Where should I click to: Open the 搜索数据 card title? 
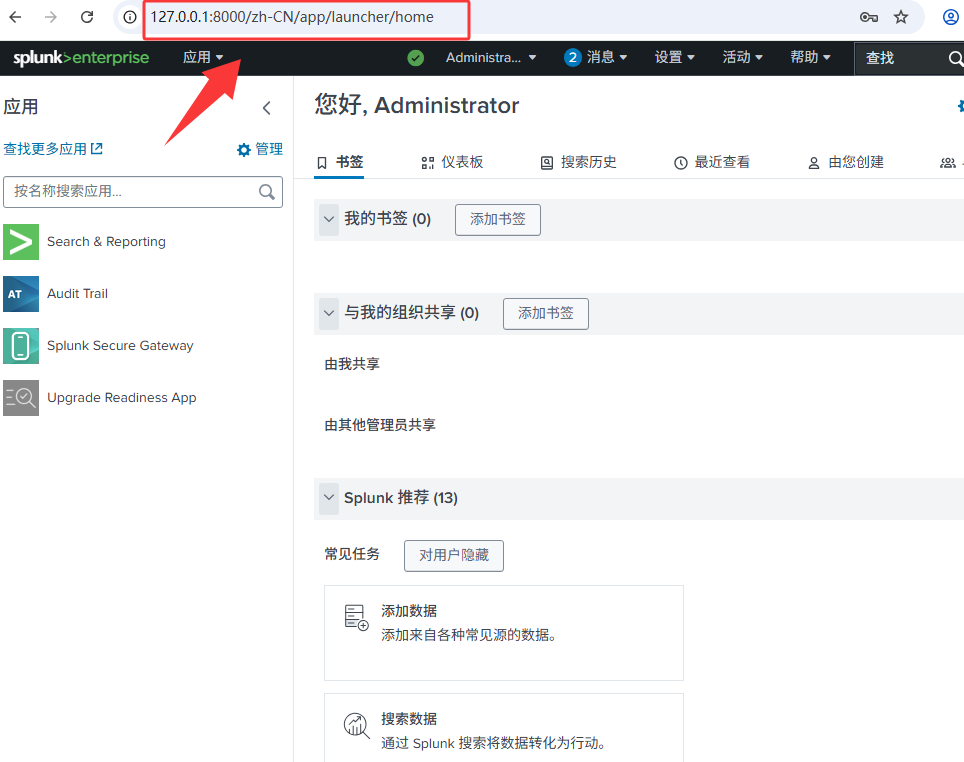(409, 719)
